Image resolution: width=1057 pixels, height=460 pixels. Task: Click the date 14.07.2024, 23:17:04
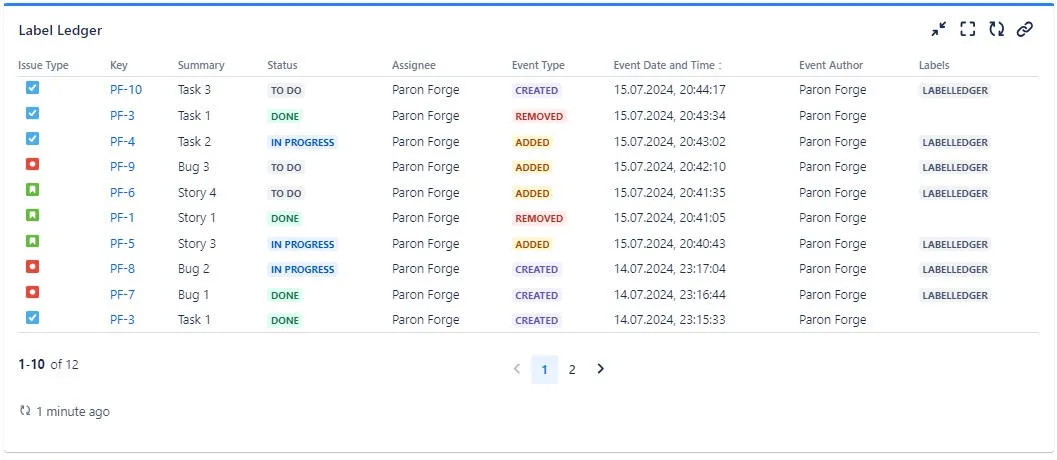click(x=669, y=268)
